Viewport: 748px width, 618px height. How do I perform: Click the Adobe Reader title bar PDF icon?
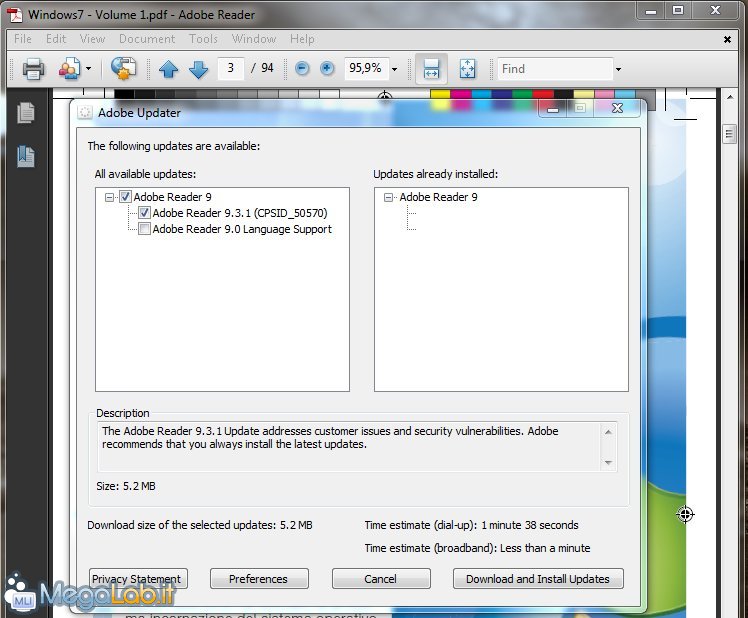(15, 15)
